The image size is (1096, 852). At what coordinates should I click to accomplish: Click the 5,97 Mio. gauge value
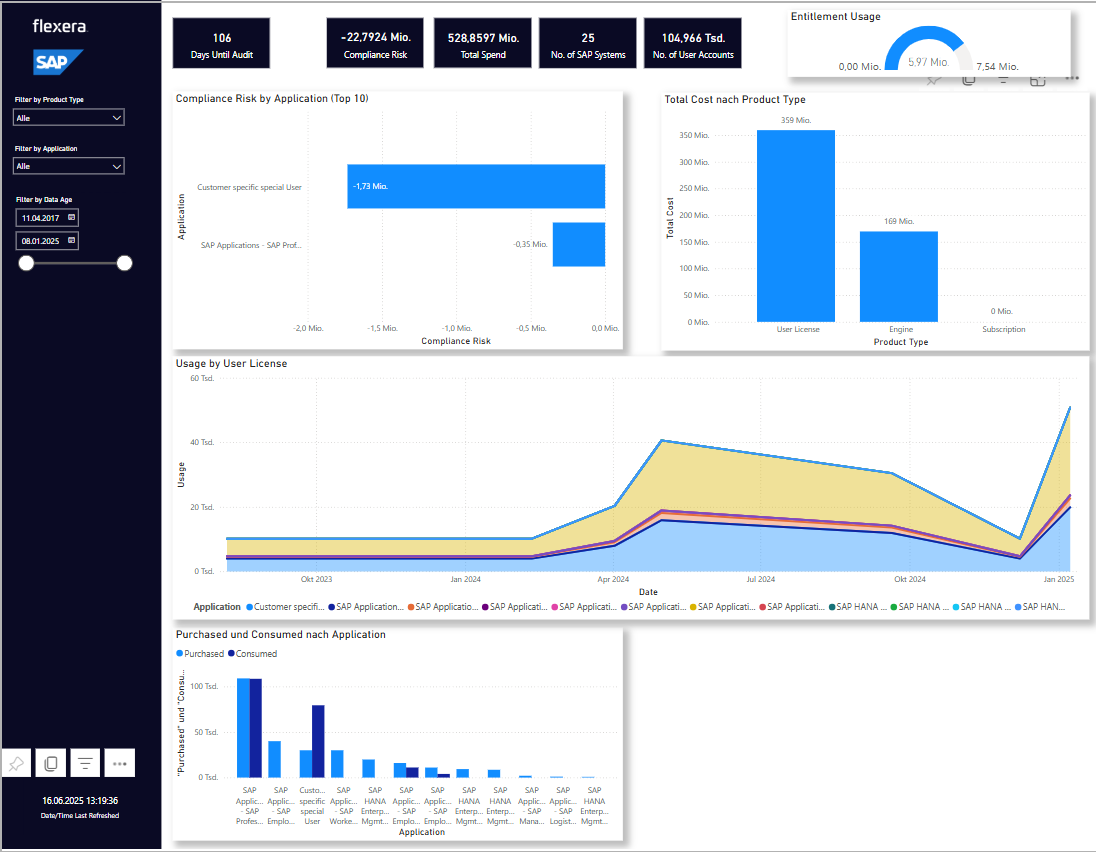pyautogui.click(x=928, y=62)
